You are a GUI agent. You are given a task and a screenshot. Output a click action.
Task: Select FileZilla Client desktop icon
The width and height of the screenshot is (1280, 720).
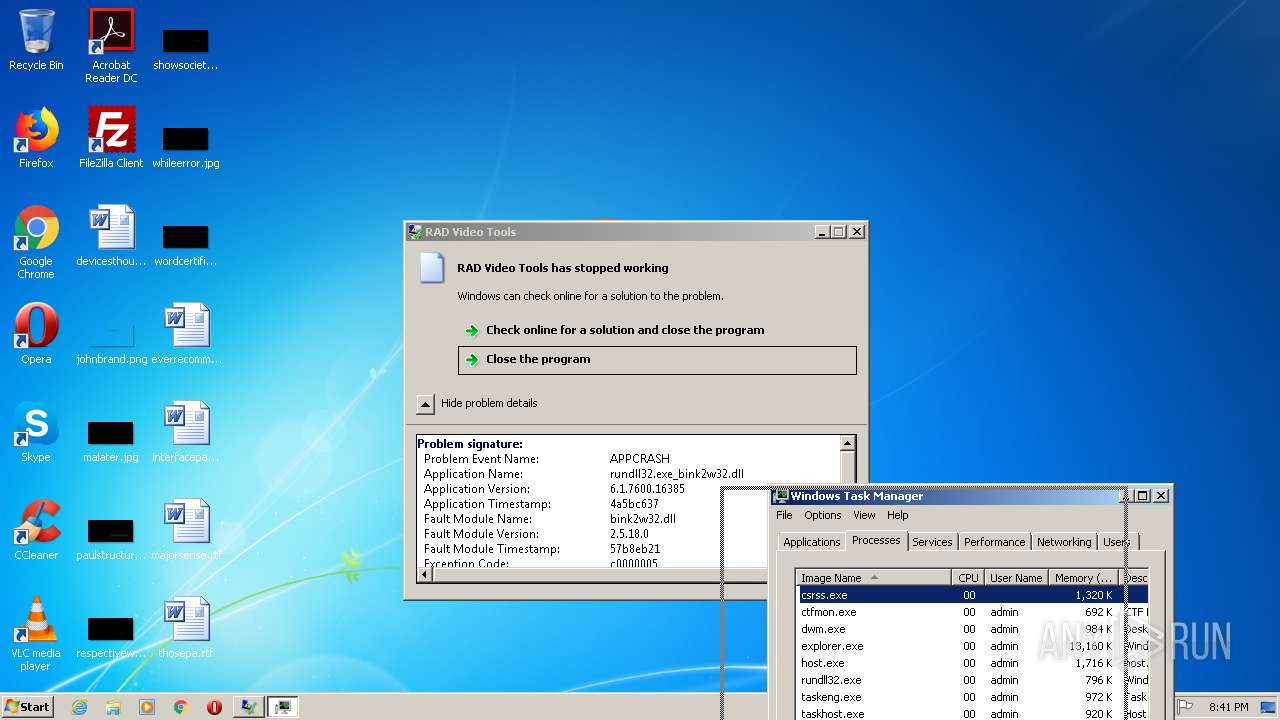(x=111, y=138)
